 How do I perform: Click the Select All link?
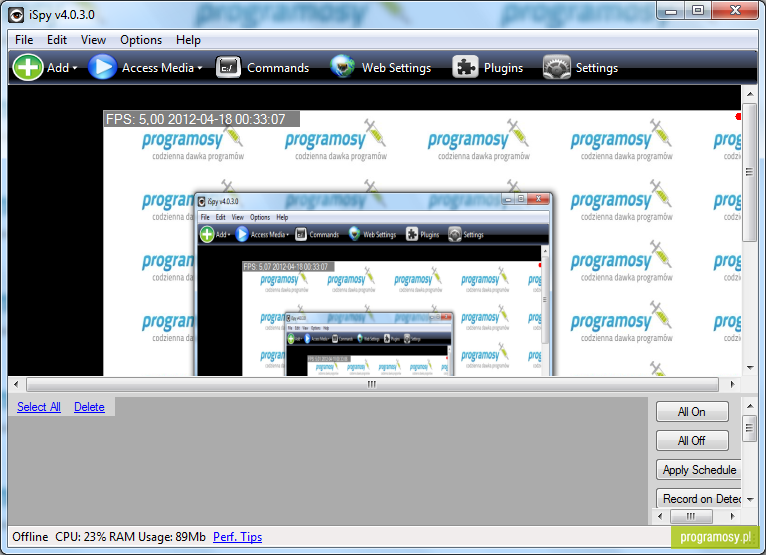coord(39,407)
